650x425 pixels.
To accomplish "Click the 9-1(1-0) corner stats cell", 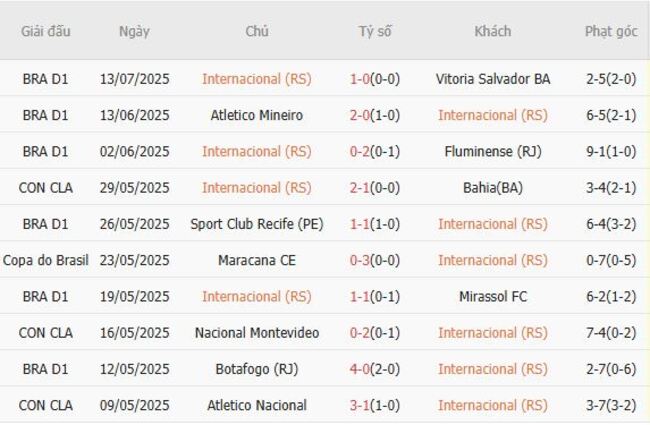I will pos(611,151).
